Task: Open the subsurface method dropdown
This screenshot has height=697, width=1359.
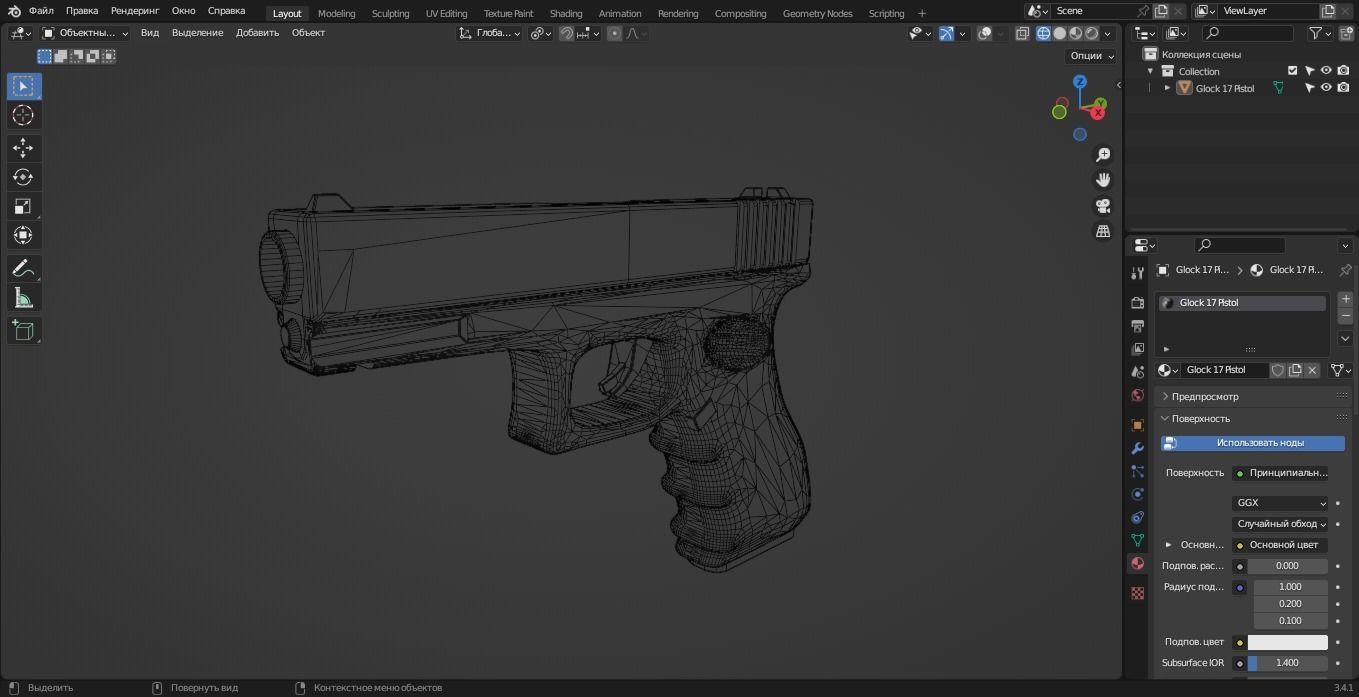Action: click(x=1281, y=524)
